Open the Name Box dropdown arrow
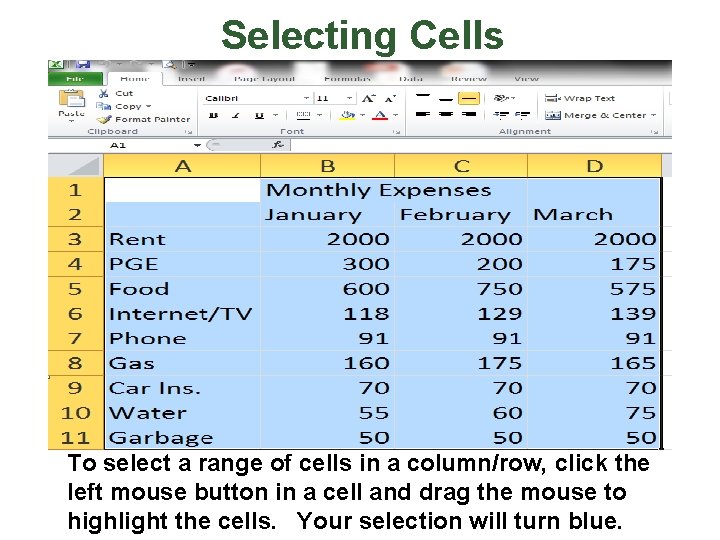The width and height of the screenshot is (720, 540). coord(197,145)
